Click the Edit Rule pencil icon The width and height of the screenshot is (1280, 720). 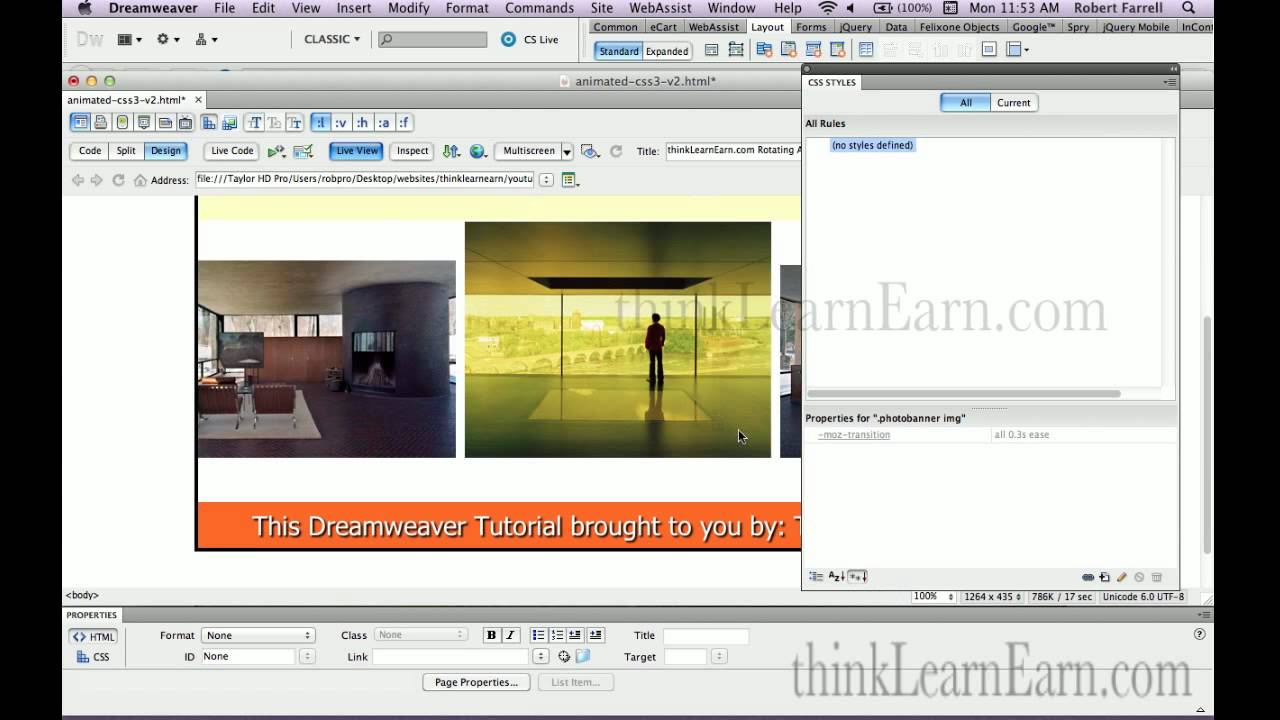[1122, 577]
